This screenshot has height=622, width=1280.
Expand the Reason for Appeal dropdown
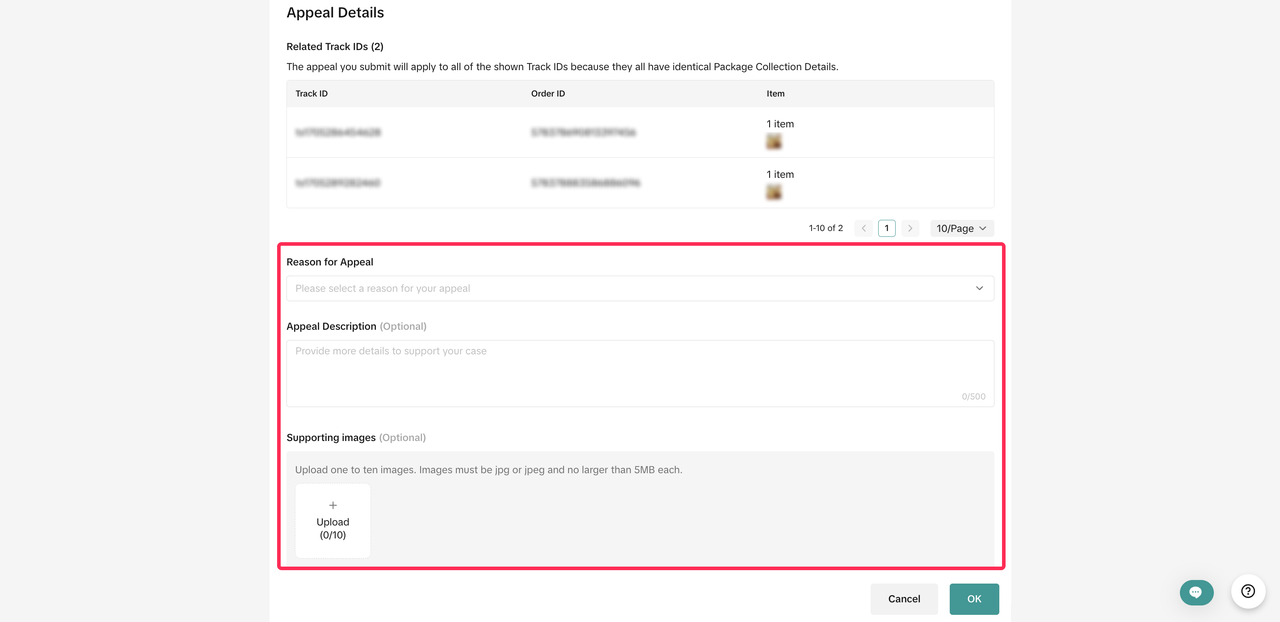640,288
